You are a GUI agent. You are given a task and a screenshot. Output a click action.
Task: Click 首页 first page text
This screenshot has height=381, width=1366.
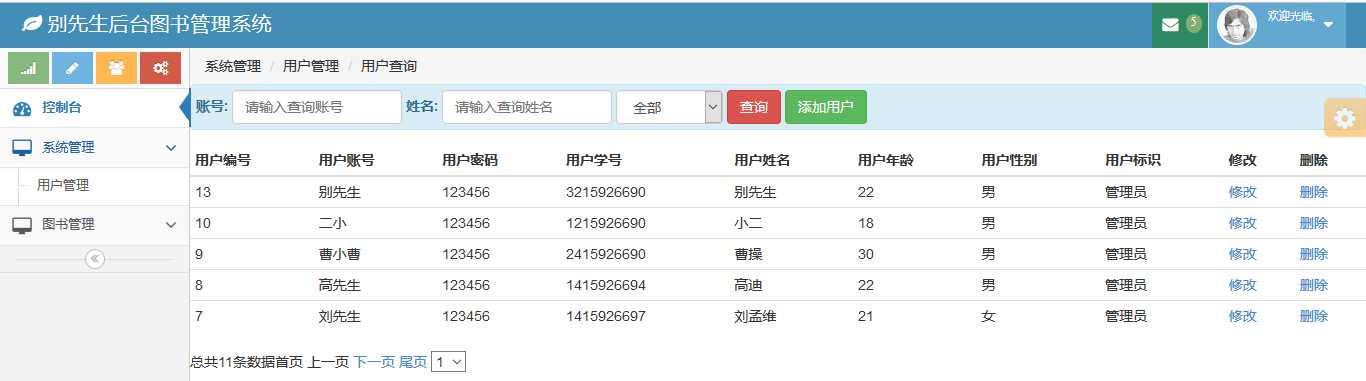[x=289, y=362]
